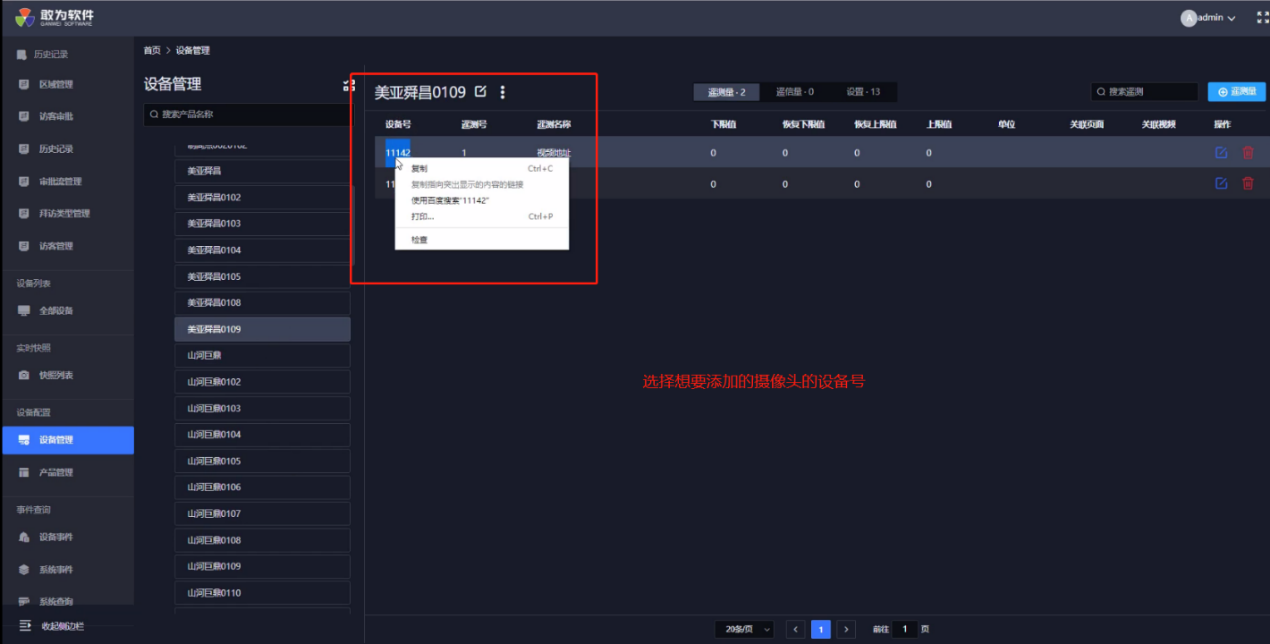1270x644 pixels.
Task: Open the 20条/页 page size dropdown
Action: (x=744, y=629)
